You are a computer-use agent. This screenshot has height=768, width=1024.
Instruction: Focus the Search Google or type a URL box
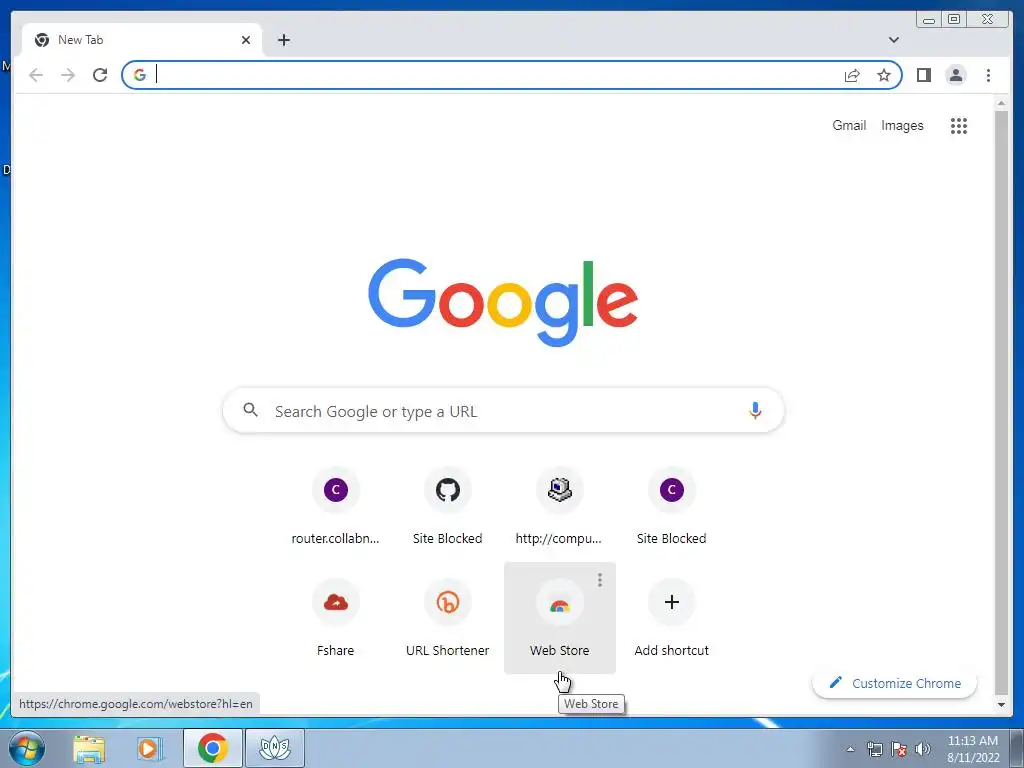click(503, 411)
